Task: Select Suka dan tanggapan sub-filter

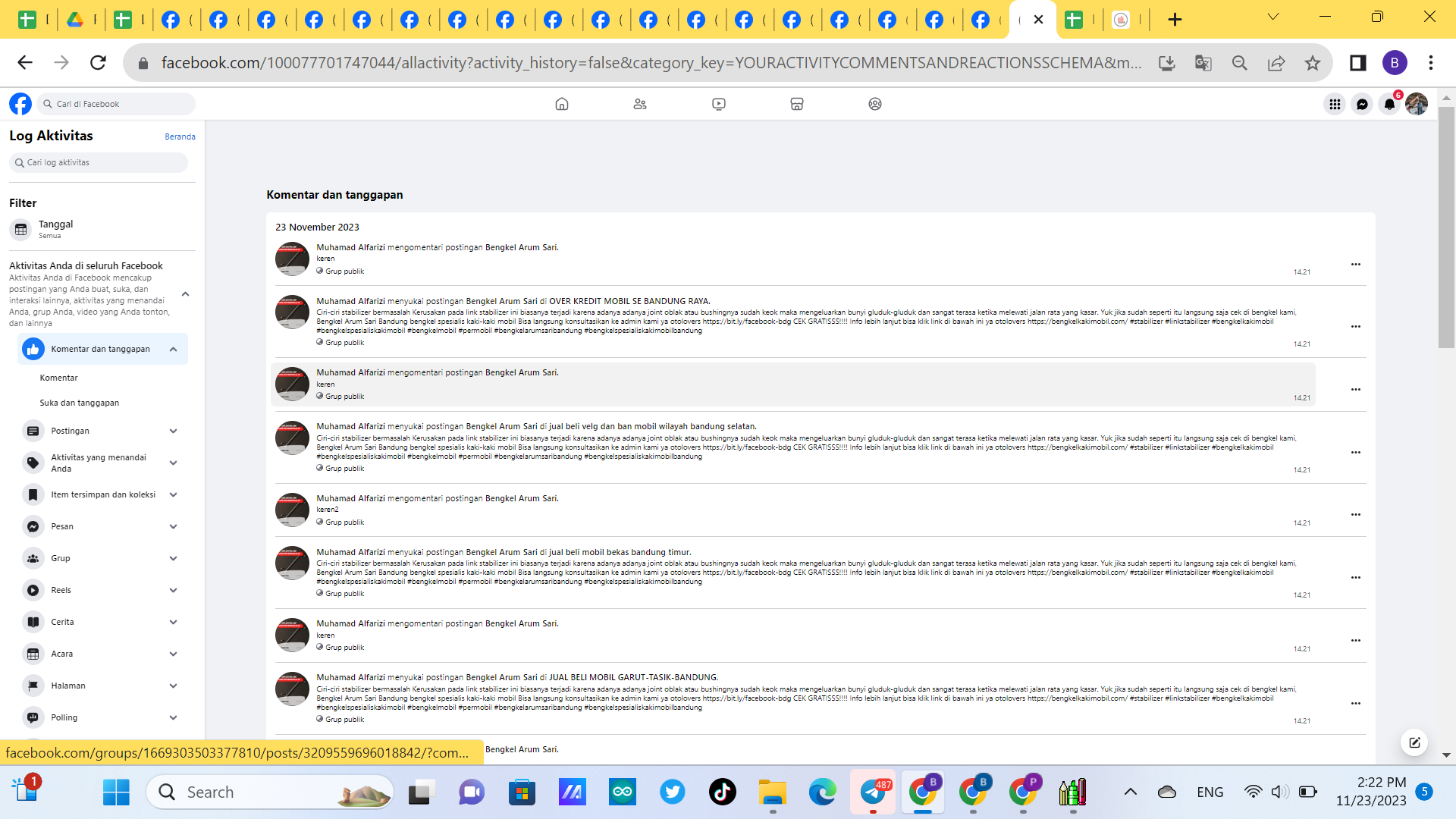Action: point(80,403)
